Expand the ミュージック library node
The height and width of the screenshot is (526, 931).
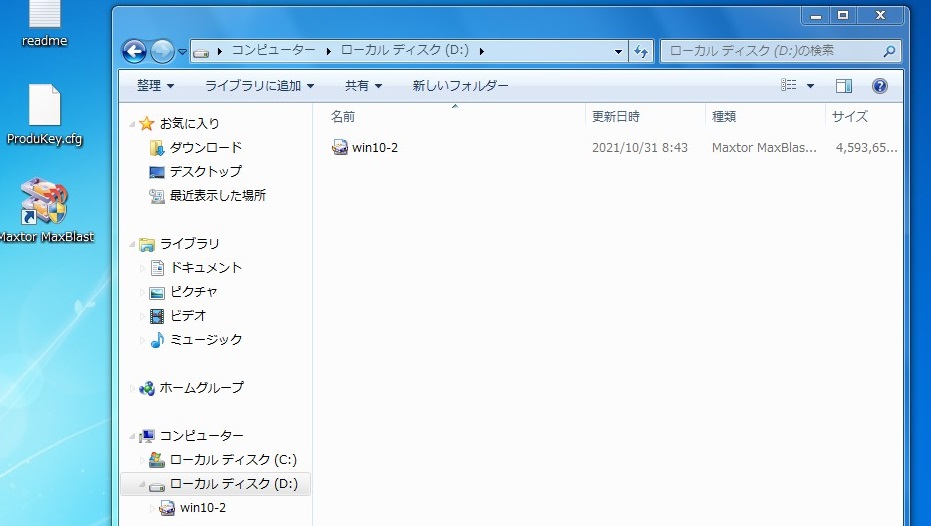point(142,340)
